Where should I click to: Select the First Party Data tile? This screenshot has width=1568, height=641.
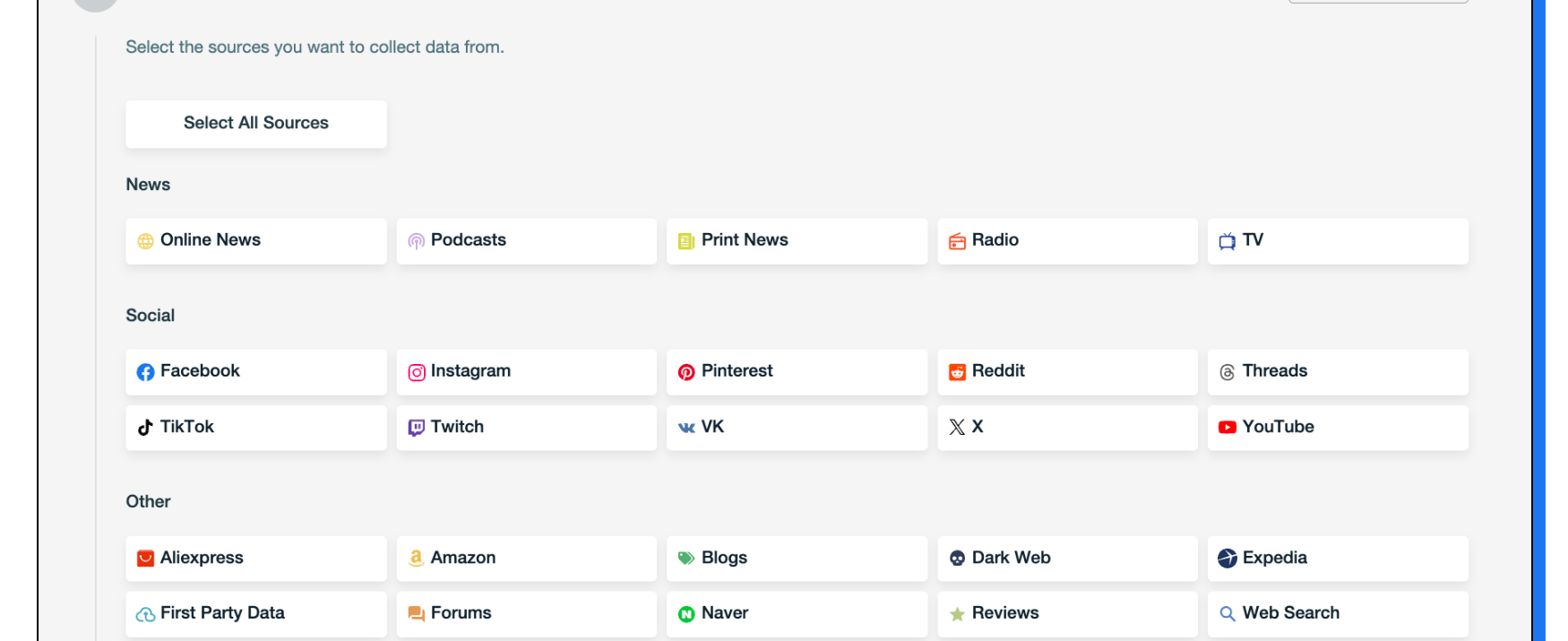click(255, 614)
